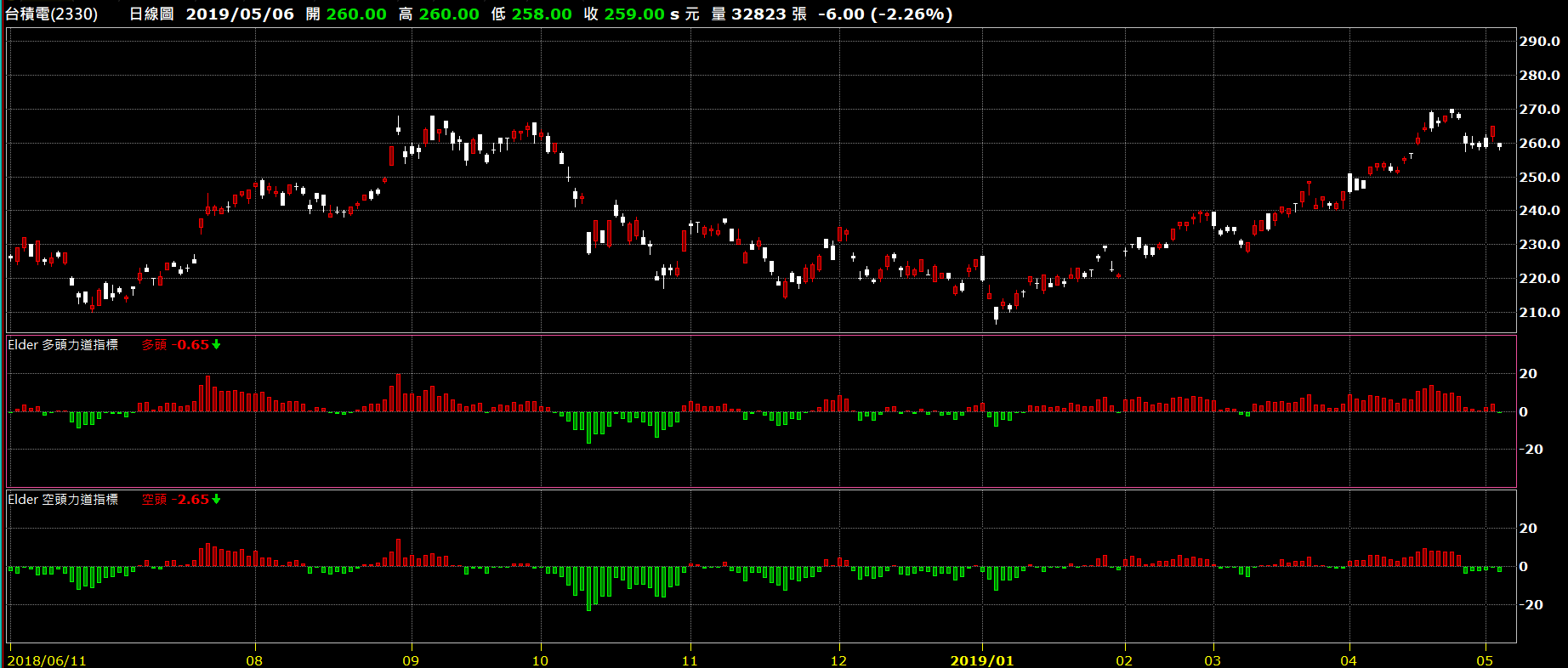Click month 04 on the time axis
This screenshot has width=1568, height=668.
(1349, 660)
